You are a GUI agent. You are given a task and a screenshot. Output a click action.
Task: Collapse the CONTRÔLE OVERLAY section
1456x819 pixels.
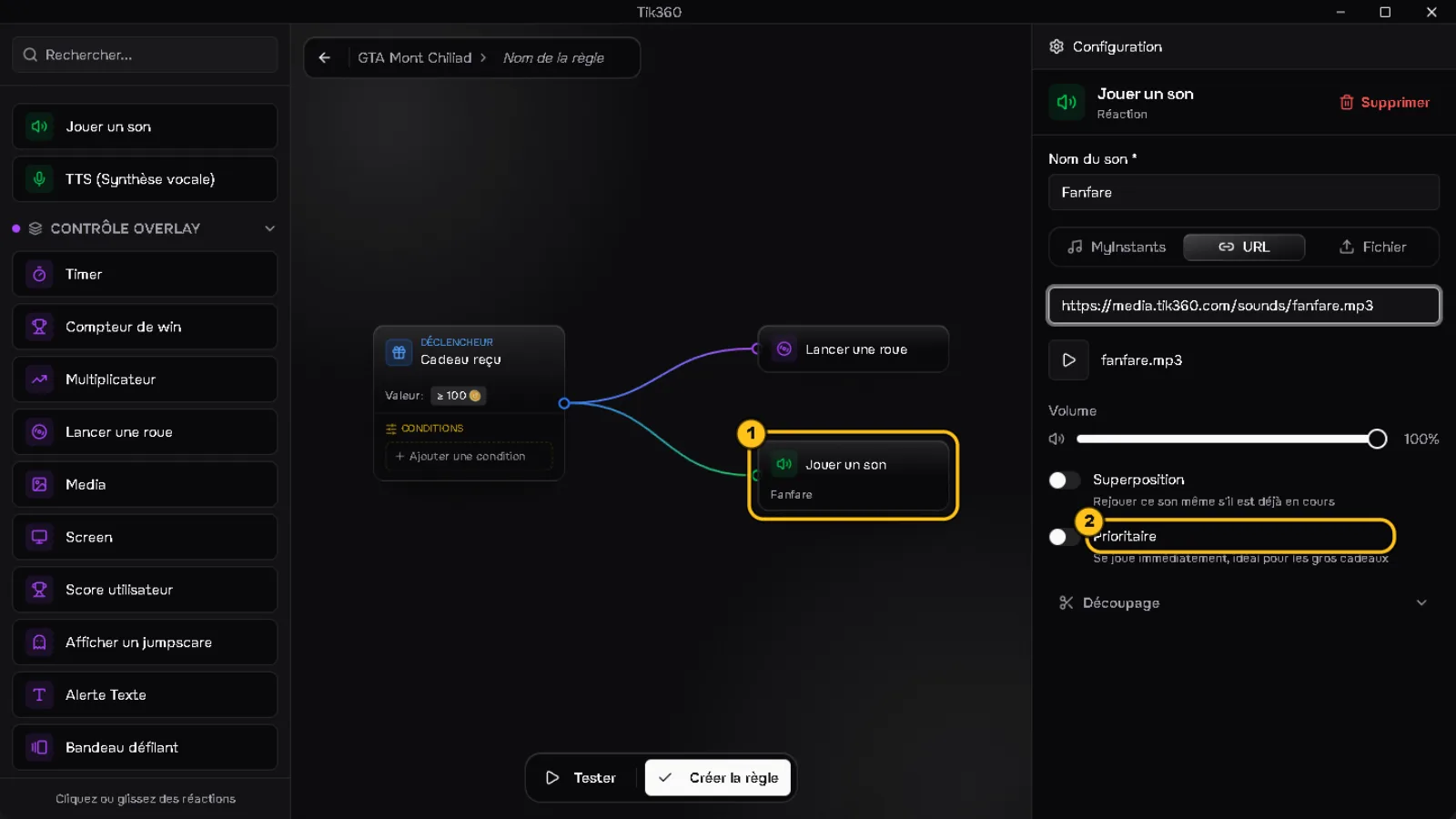tap(269, 228)
